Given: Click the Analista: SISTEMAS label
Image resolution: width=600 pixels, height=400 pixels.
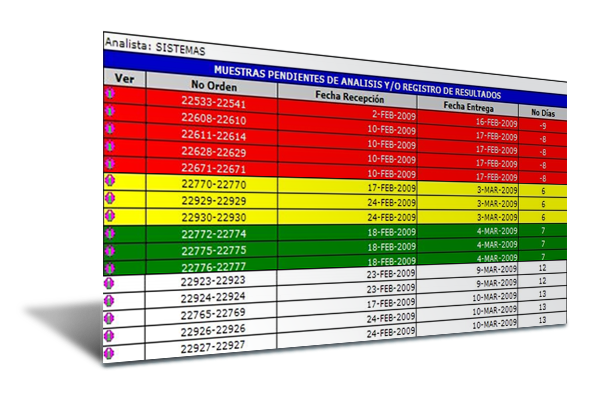Looking at the screenshot, I should click(x=155, y=47).
